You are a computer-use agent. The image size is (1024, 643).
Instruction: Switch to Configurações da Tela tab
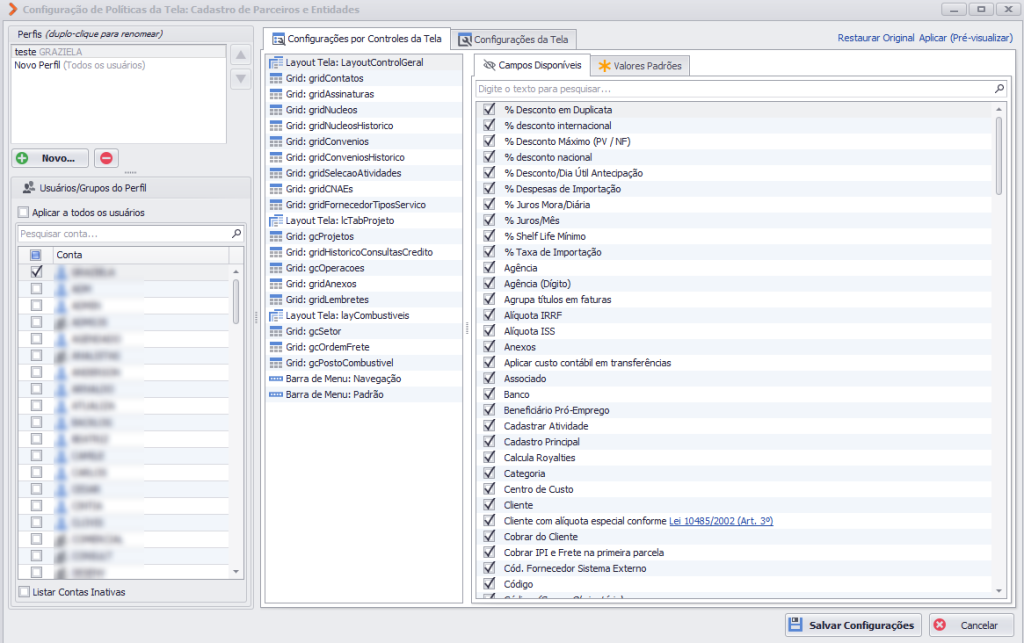tap(513, 39)
